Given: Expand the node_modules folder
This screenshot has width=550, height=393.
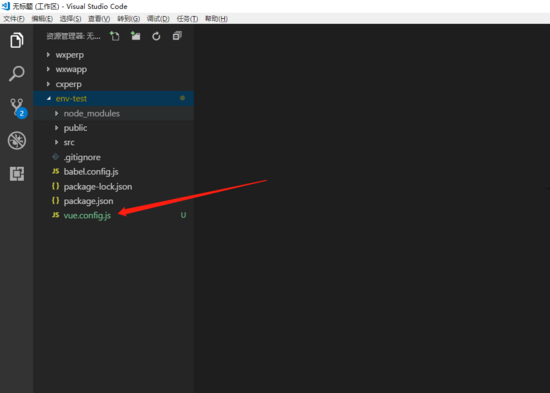Looking at the screenshot, I should 114,113.
